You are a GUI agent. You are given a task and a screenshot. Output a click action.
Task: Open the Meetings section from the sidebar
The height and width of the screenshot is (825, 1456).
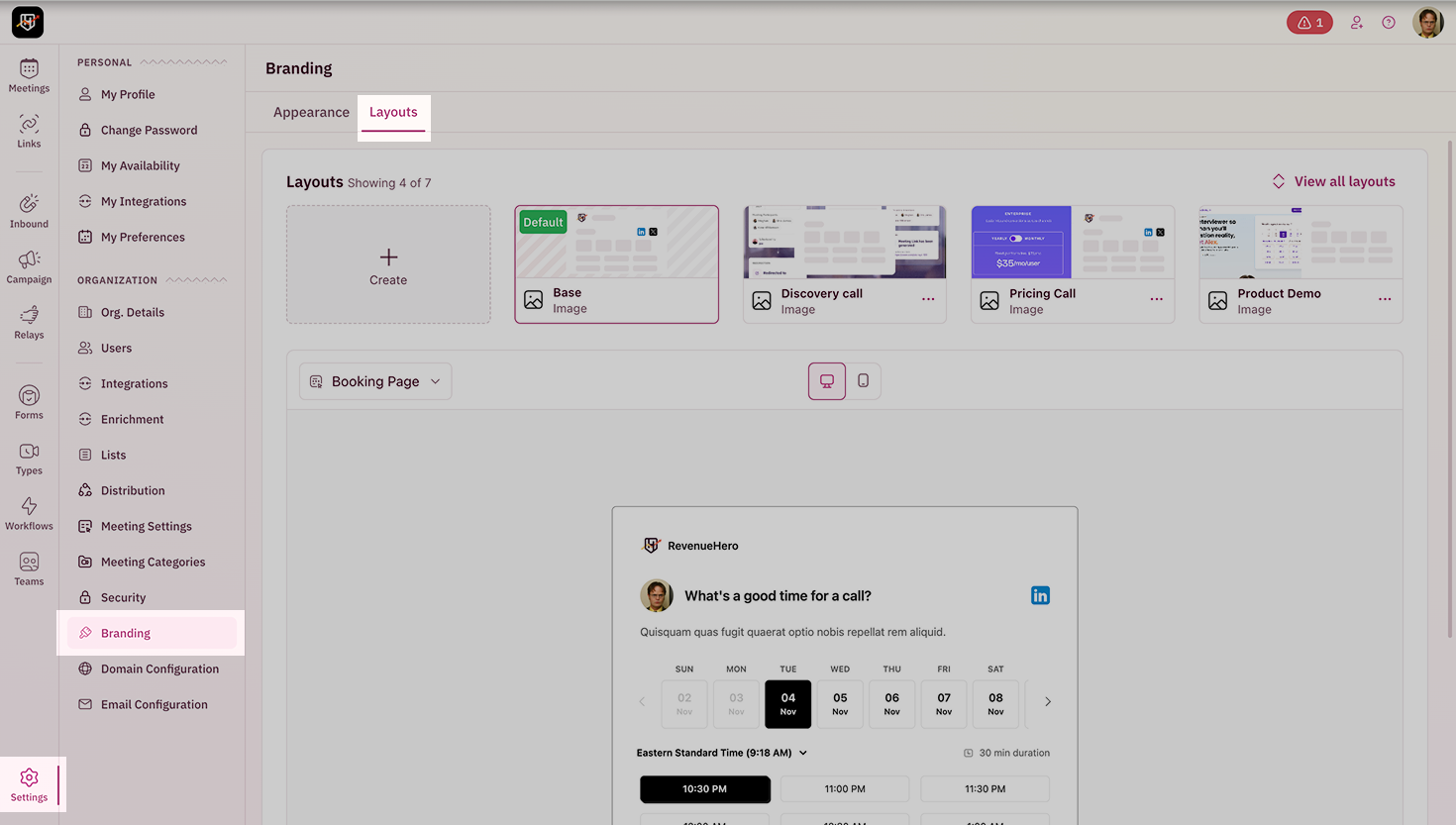pos(29,74)
